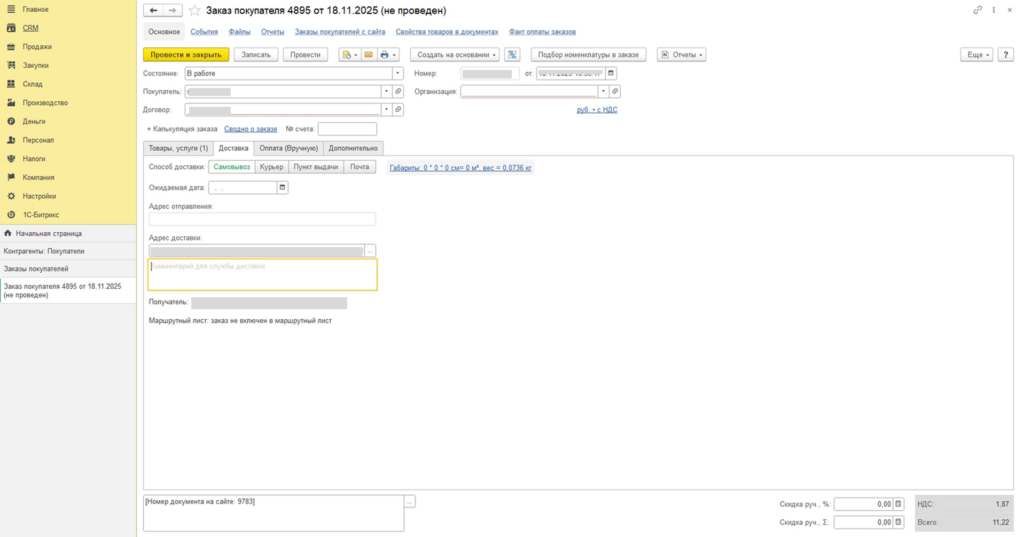The width and height of the screenshot is (1024, 537).
Task: Open Договор record via its open icon
Action: [398, 110]
